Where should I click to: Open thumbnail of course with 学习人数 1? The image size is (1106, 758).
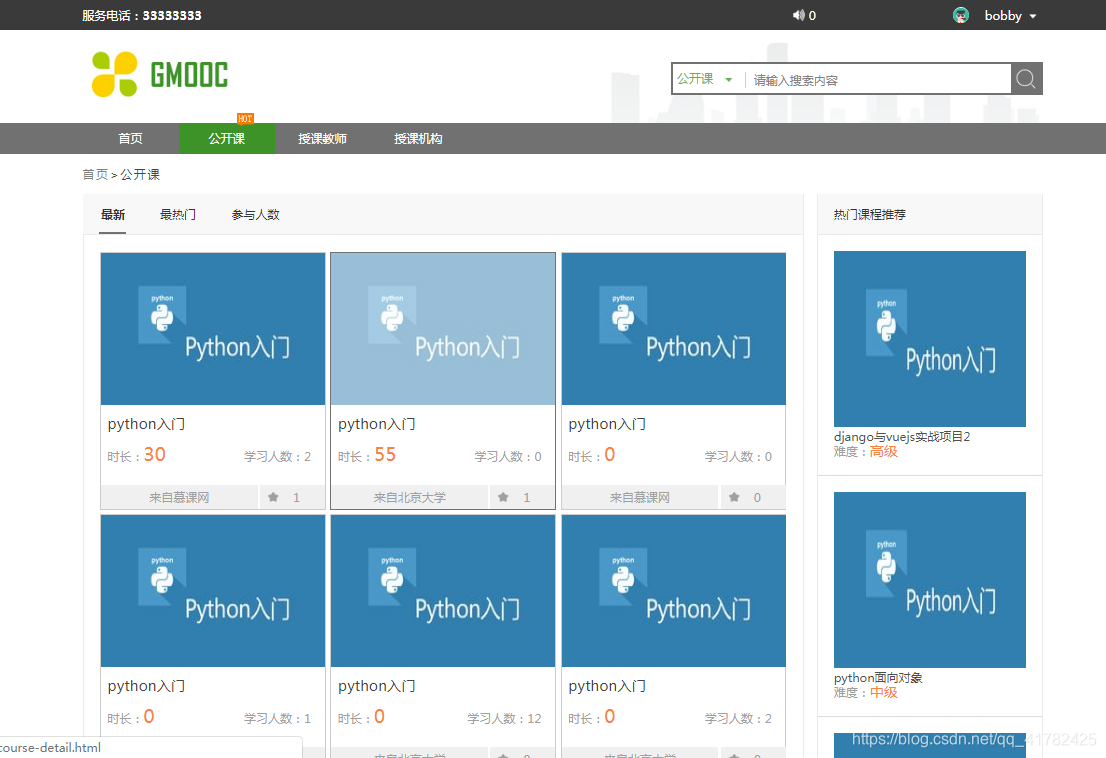click(213, 591)
